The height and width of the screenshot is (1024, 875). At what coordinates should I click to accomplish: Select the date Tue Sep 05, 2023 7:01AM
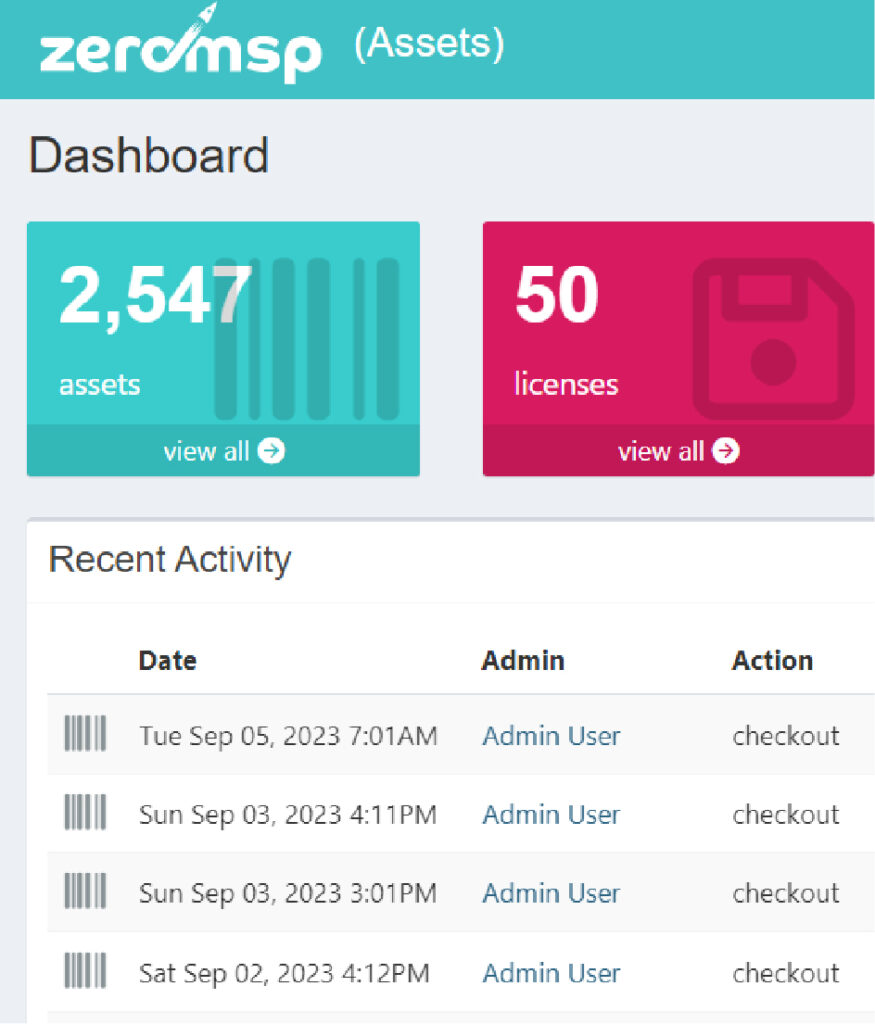(x=288, y=736)
